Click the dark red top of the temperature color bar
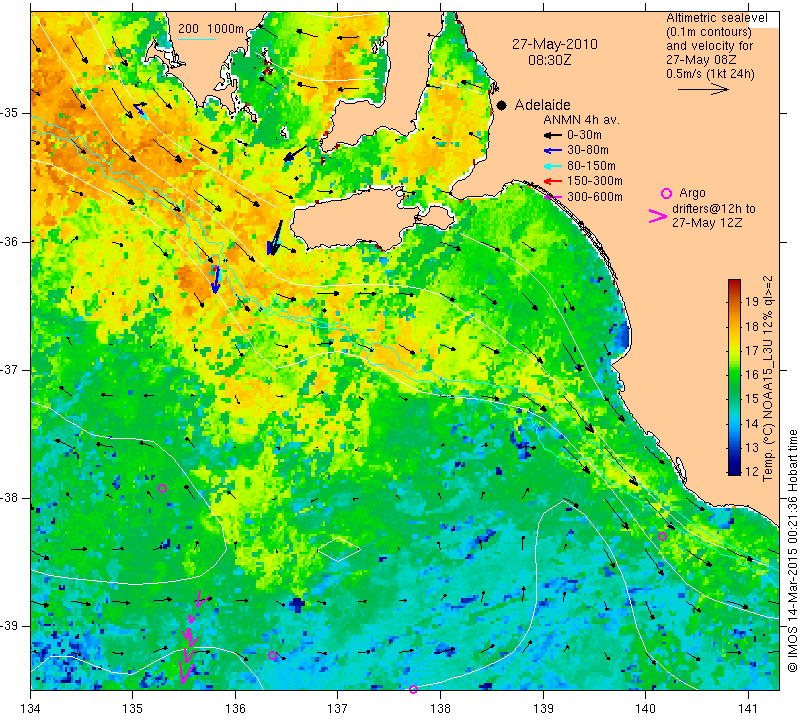 pos(734,283)
